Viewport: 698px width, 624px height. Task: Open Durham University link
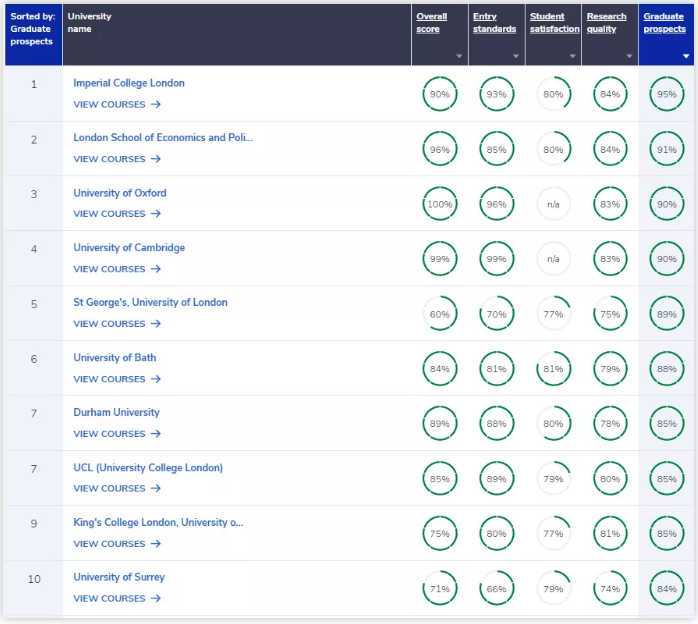point(117,412)
